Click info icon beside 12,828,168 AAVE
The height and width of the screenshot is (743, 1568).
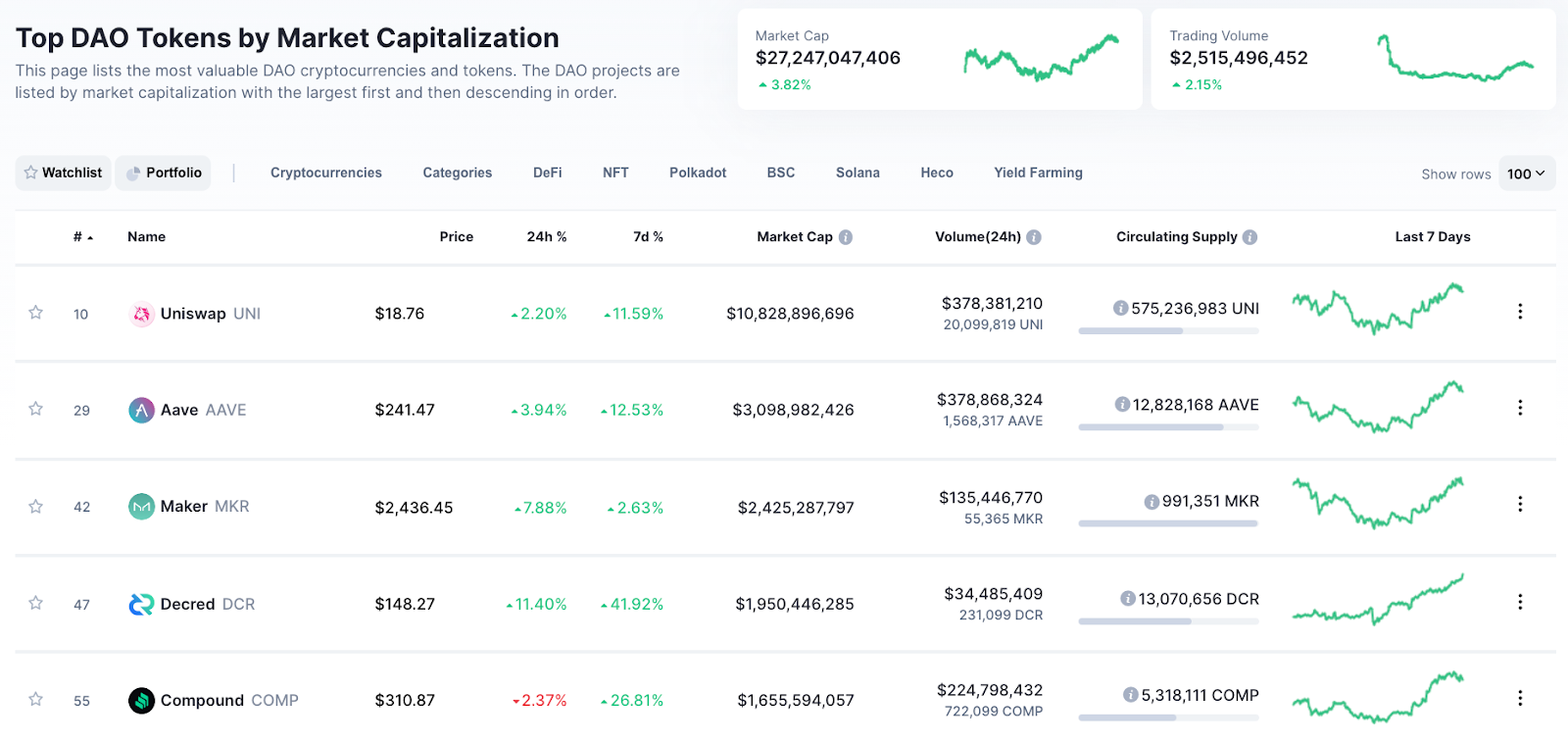[x=1122, y=404]
